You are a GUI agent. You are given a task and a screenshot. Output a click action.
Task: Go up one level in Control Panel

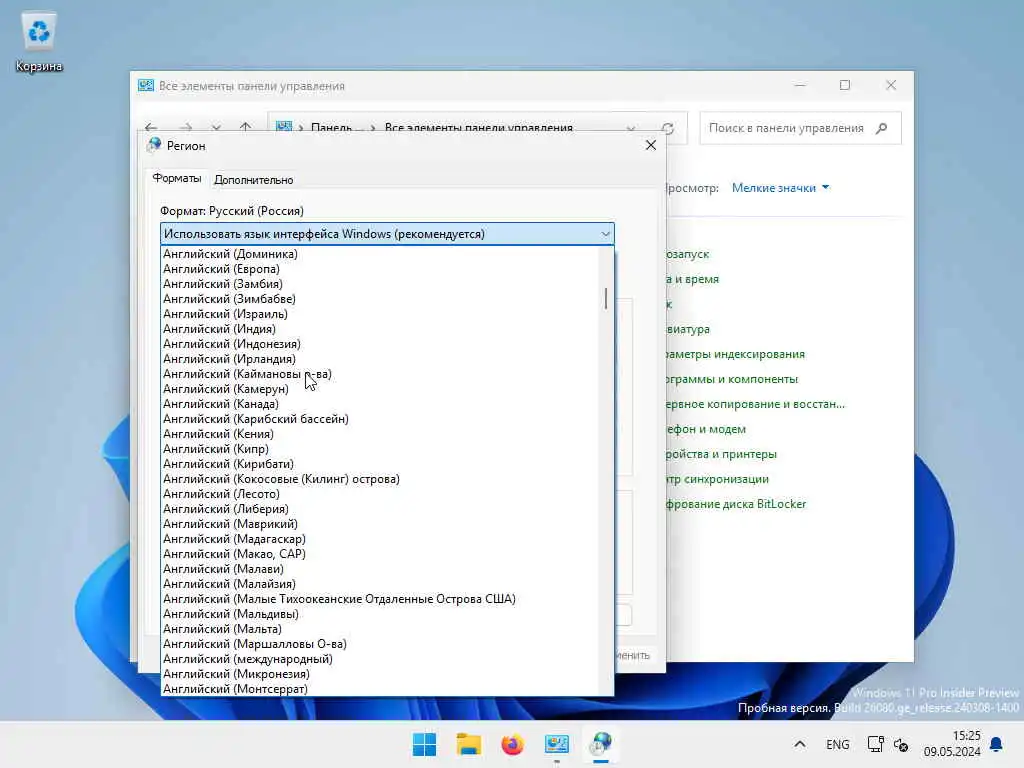246,127
